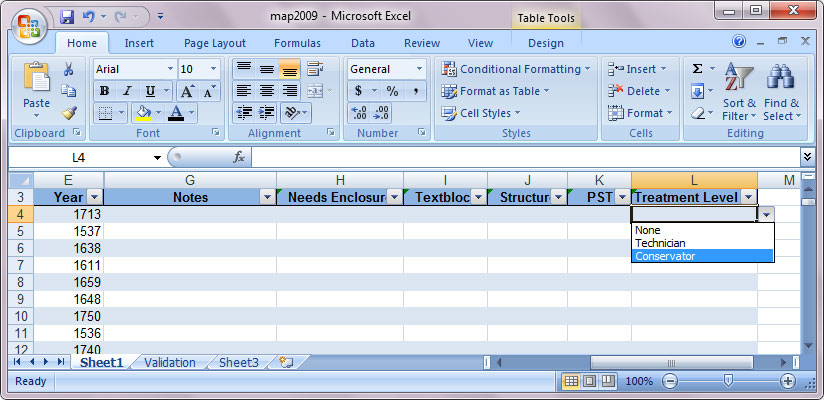Open the Year column filter dropdown
Viewport: 824px width, 400px height.
point(94,198)
